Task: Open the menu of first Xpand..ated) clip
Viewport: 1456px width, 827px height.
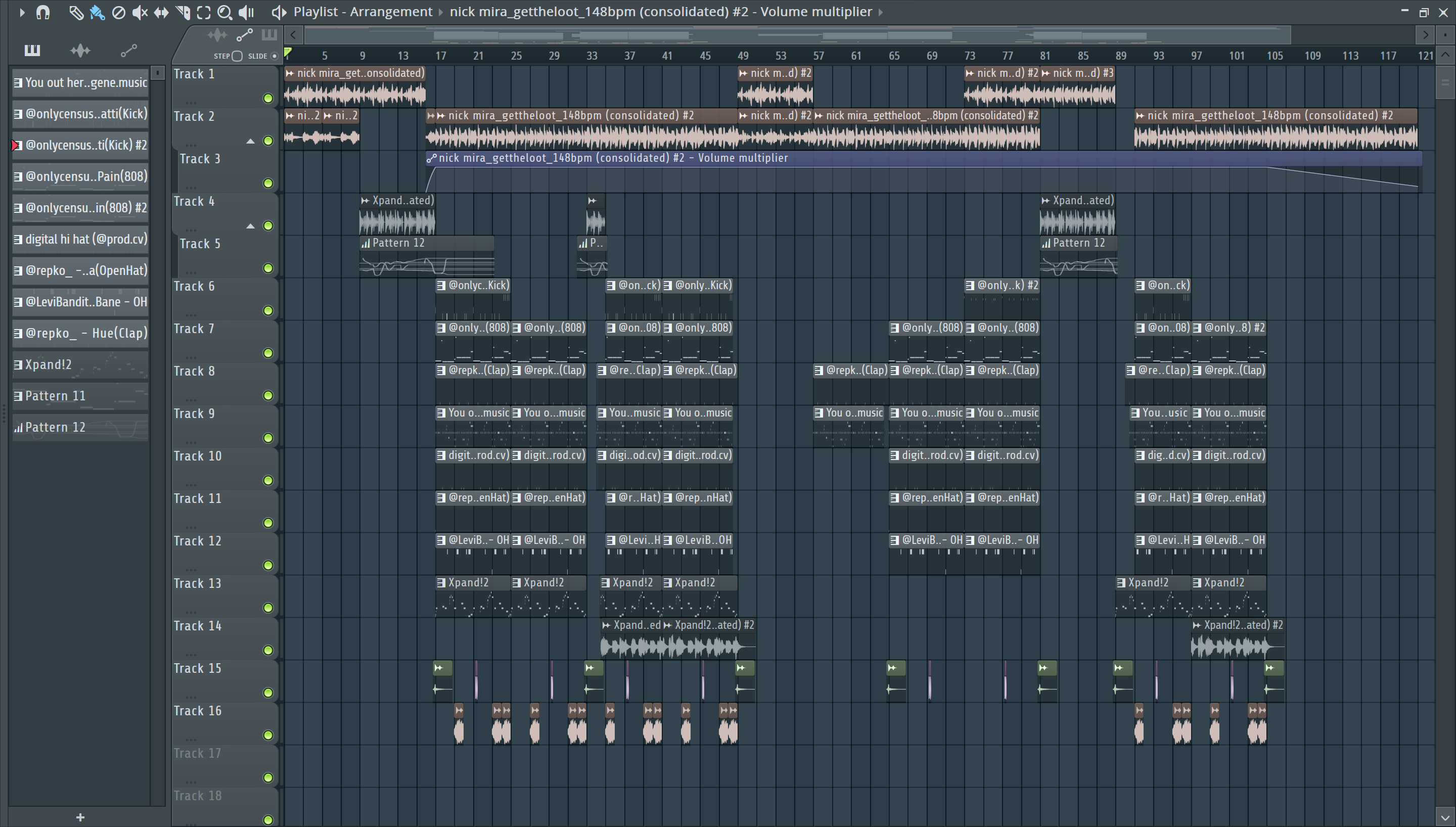Action: 365,201
